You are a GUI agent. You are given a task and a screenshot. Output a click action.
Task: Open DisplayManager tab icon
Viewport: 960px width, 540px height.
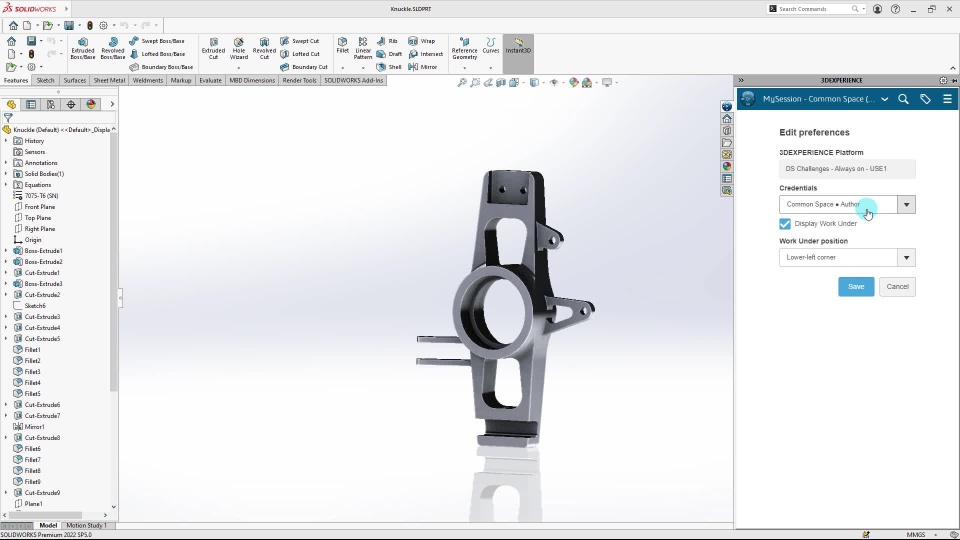point(91,105)
